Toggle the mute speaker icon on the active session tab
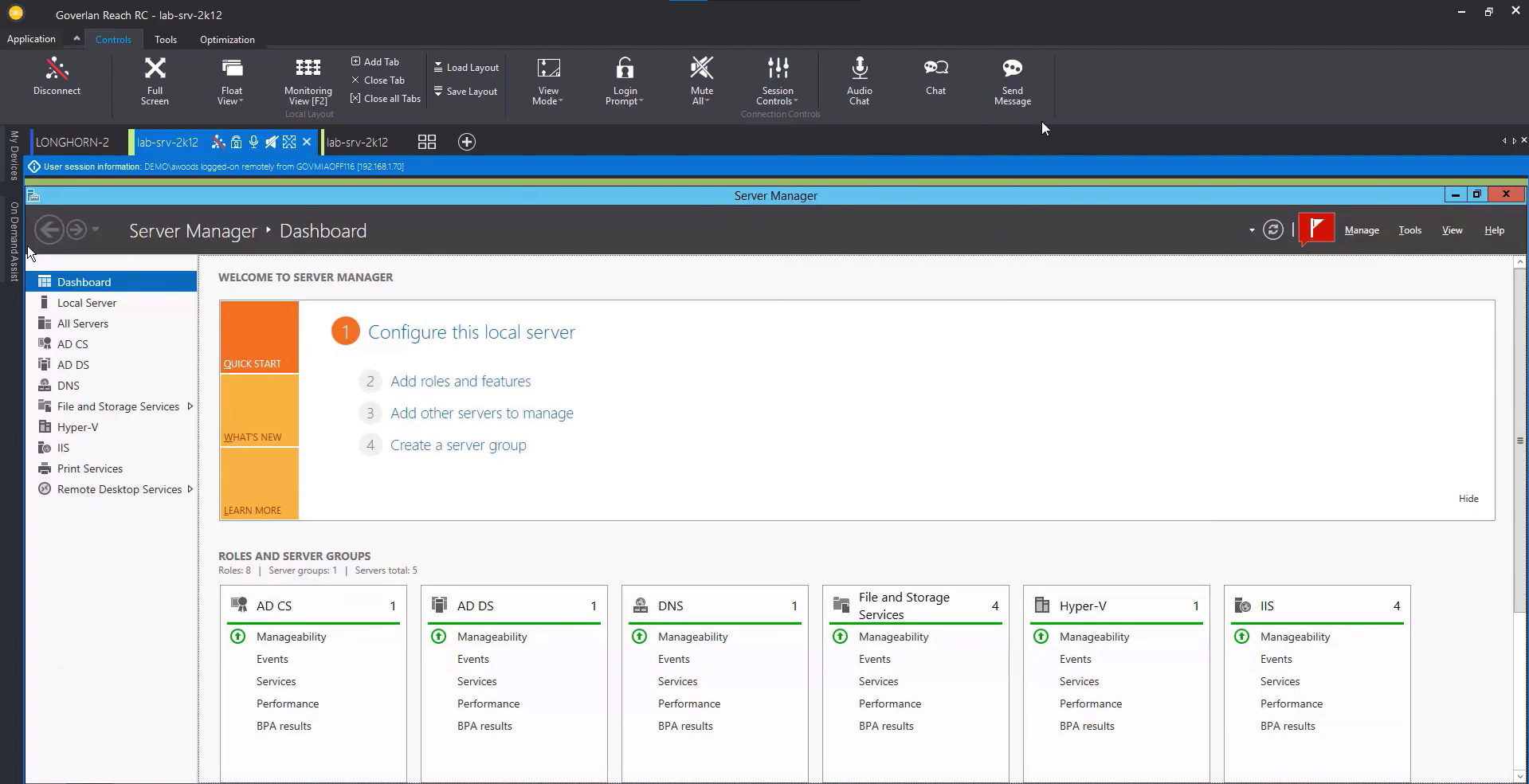This screenshot has width=1529, height=784. [271, 142]
